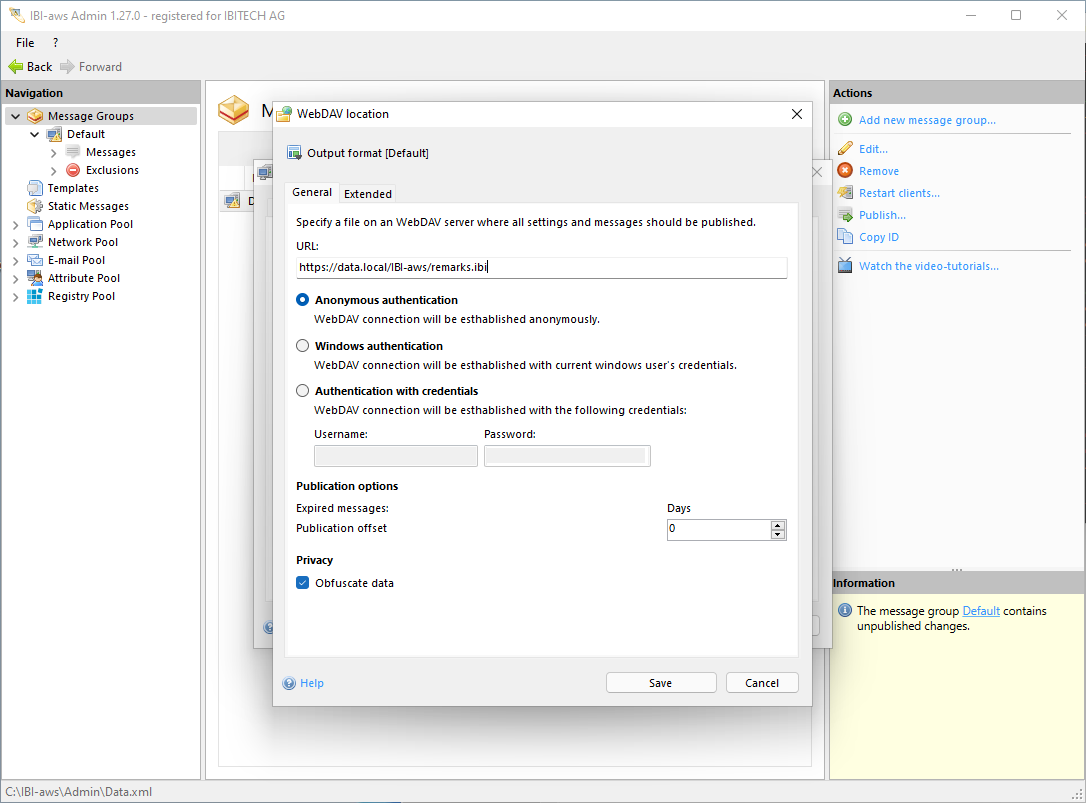Expand the Exclusions tree node
Screen dimensions: 1086x803
pos(54,170)
